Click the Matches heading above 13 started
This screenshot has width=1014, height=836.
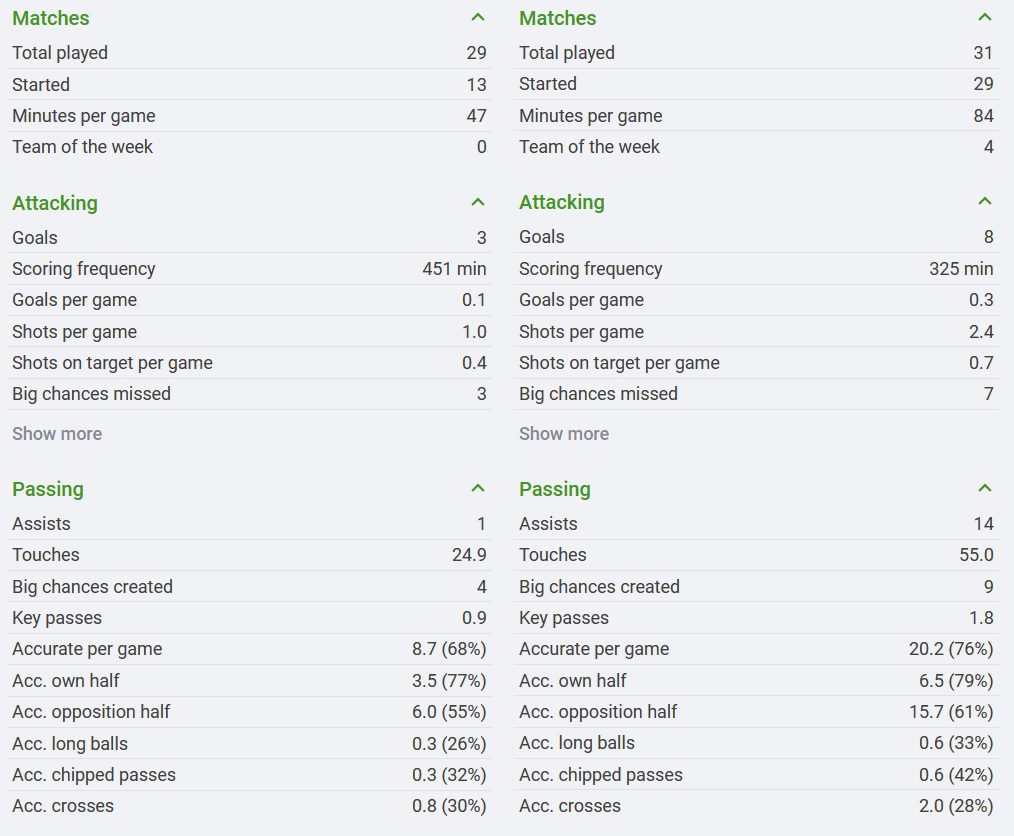point(50,18)
